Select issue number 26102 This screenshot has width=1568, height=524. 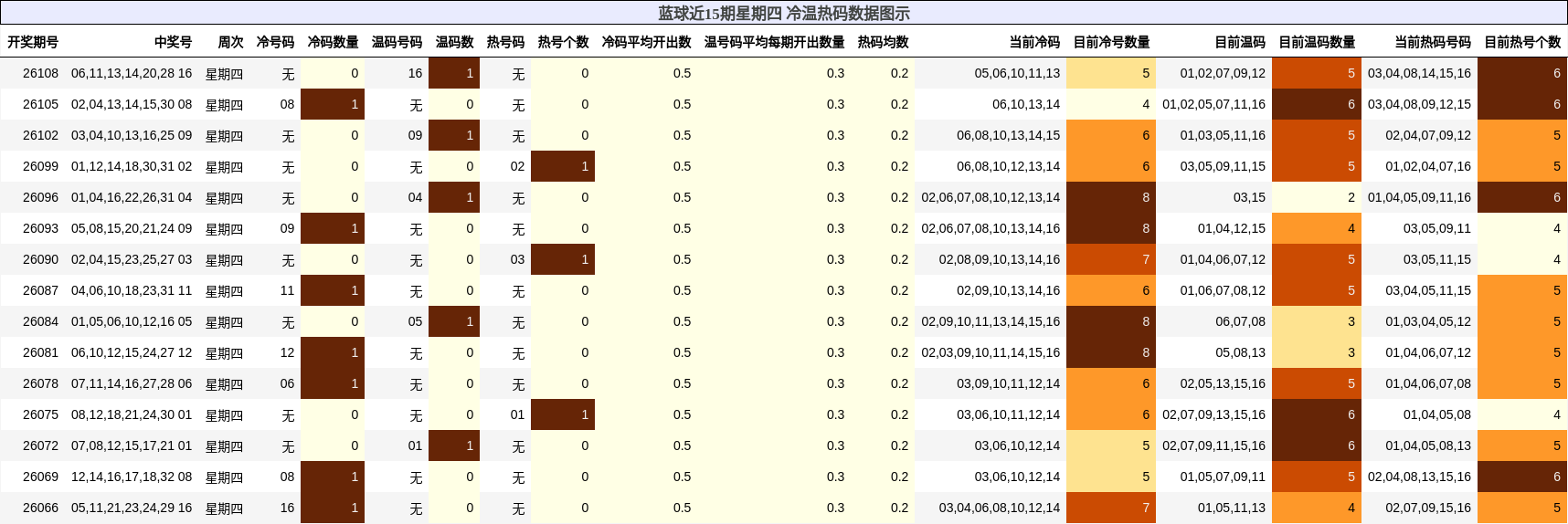pyautogui.click(x=40, y=135)
